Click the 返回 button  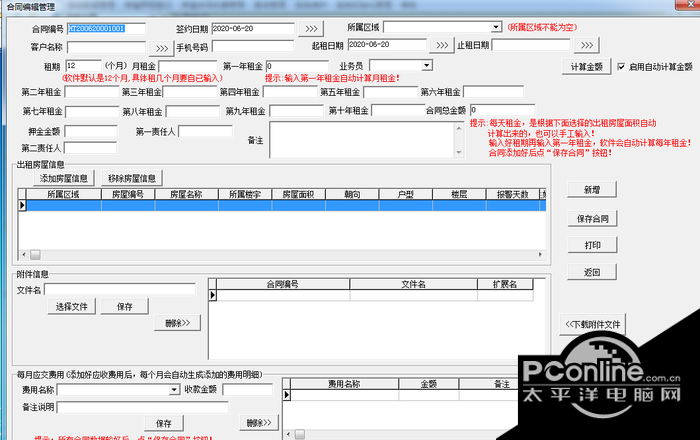592,272
